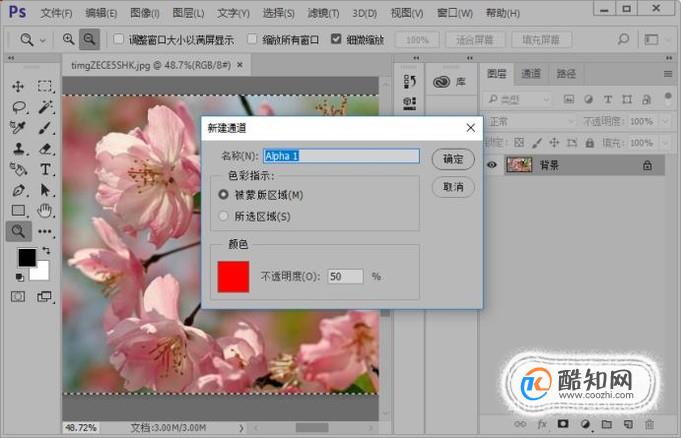Screen dimensions: 681x438
Task: Hide the Background layer eye icon
Action: [492, 165]
